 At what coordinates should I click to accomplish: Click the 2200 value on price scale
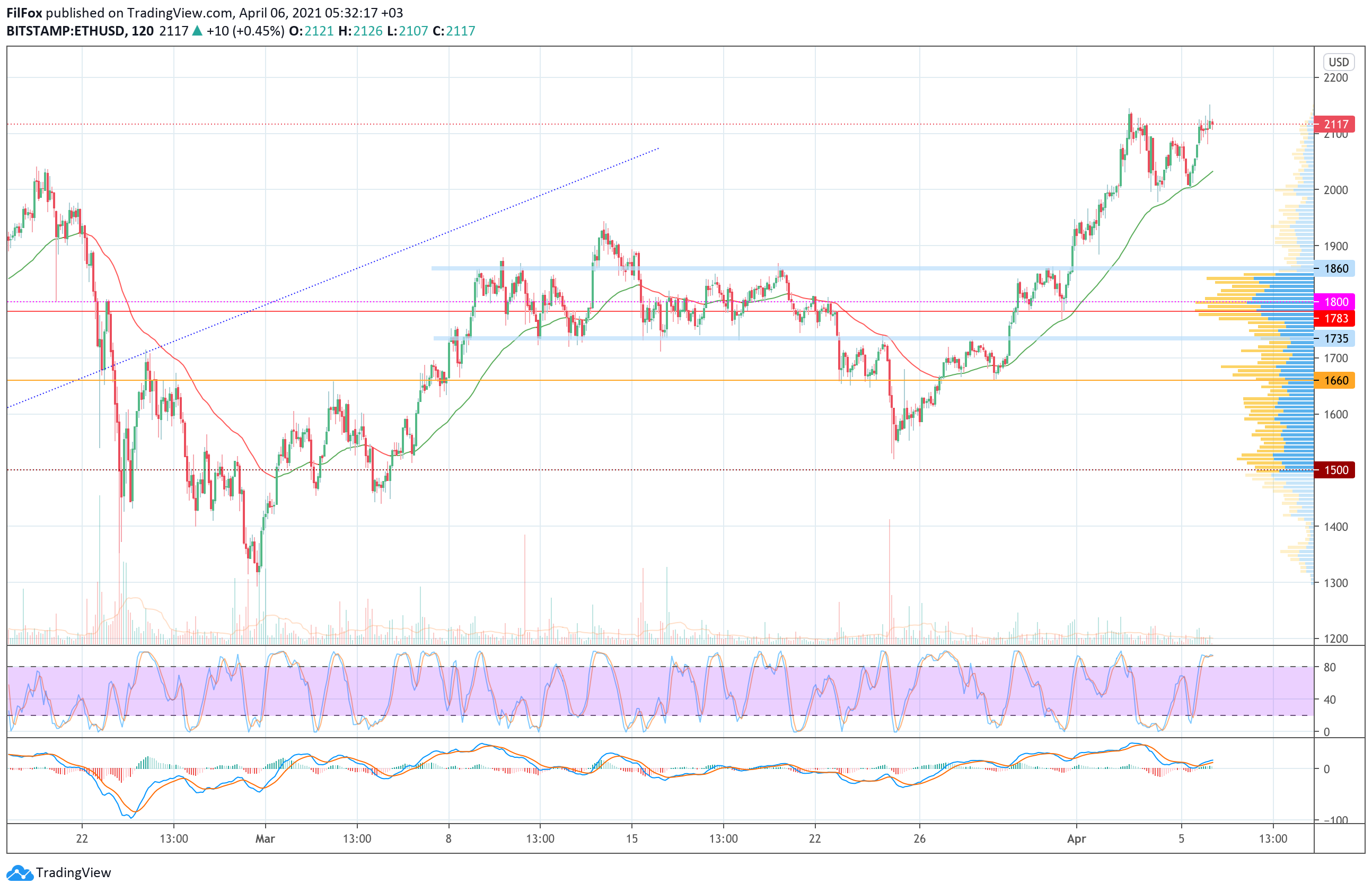[x=1335, y=78]
